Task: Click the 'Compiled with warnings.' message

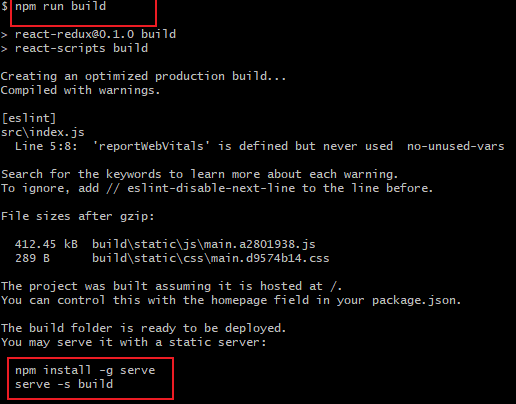Action: click(80, 90)
